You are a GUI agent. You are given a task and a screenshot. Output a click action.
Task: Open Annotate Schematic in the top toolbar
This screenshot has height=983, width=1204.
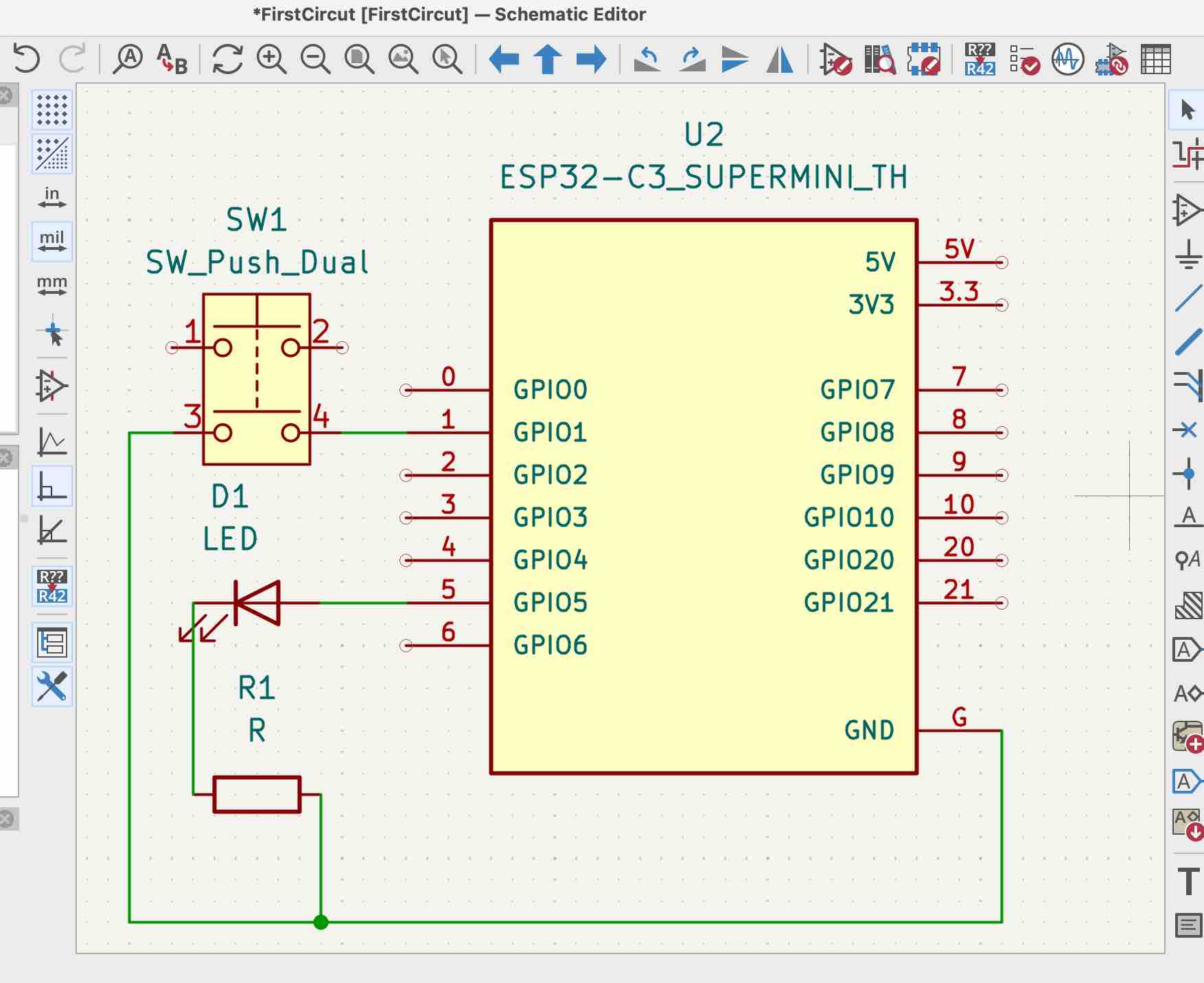pyautogui.click(x=980, y=58)
